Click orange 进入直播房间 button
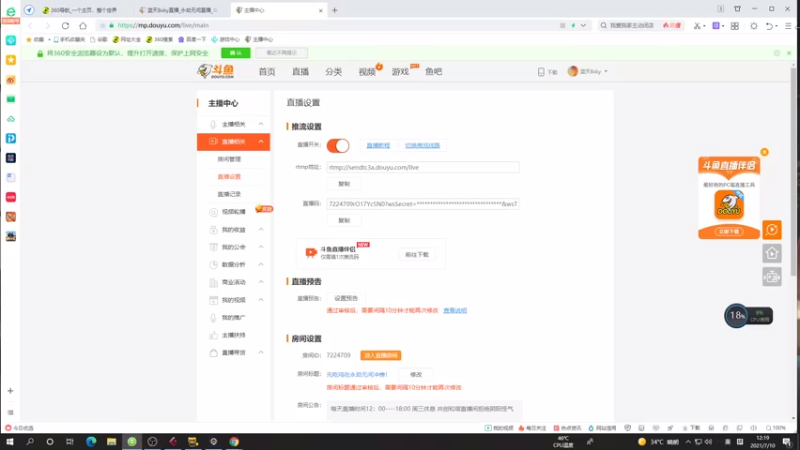 point(381,355)
